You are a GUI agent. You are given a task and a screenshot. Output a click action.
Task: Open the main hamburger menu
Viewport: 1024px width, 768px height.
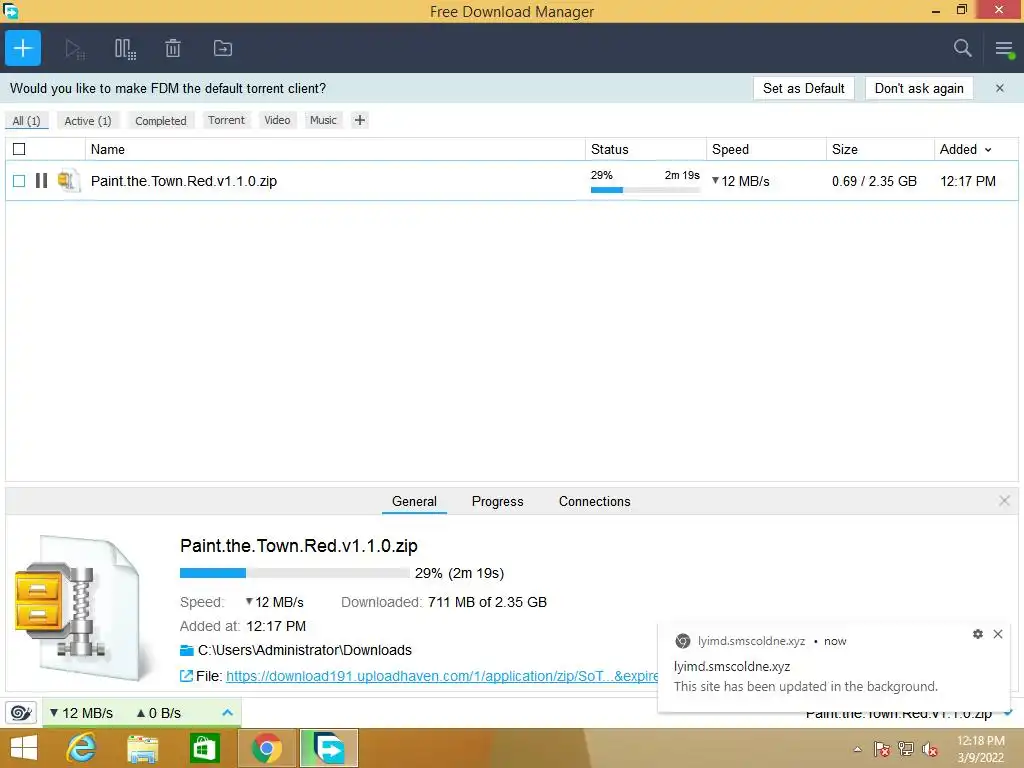tap(1004, 48)
